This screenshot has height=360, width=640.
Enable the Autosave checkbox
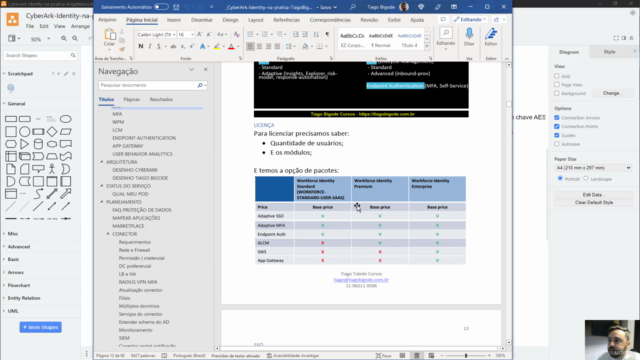coord(557,144)
